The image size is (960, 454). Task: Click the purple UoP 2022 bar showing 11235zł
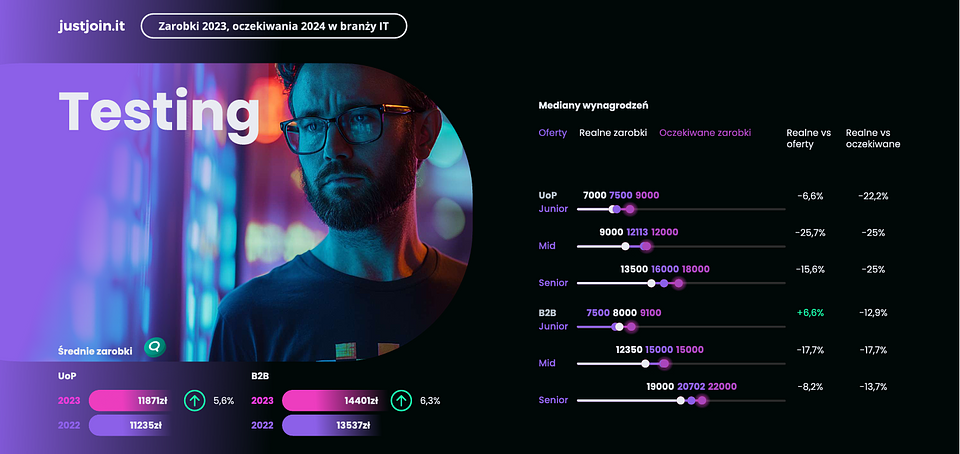[x=130, y=426]
